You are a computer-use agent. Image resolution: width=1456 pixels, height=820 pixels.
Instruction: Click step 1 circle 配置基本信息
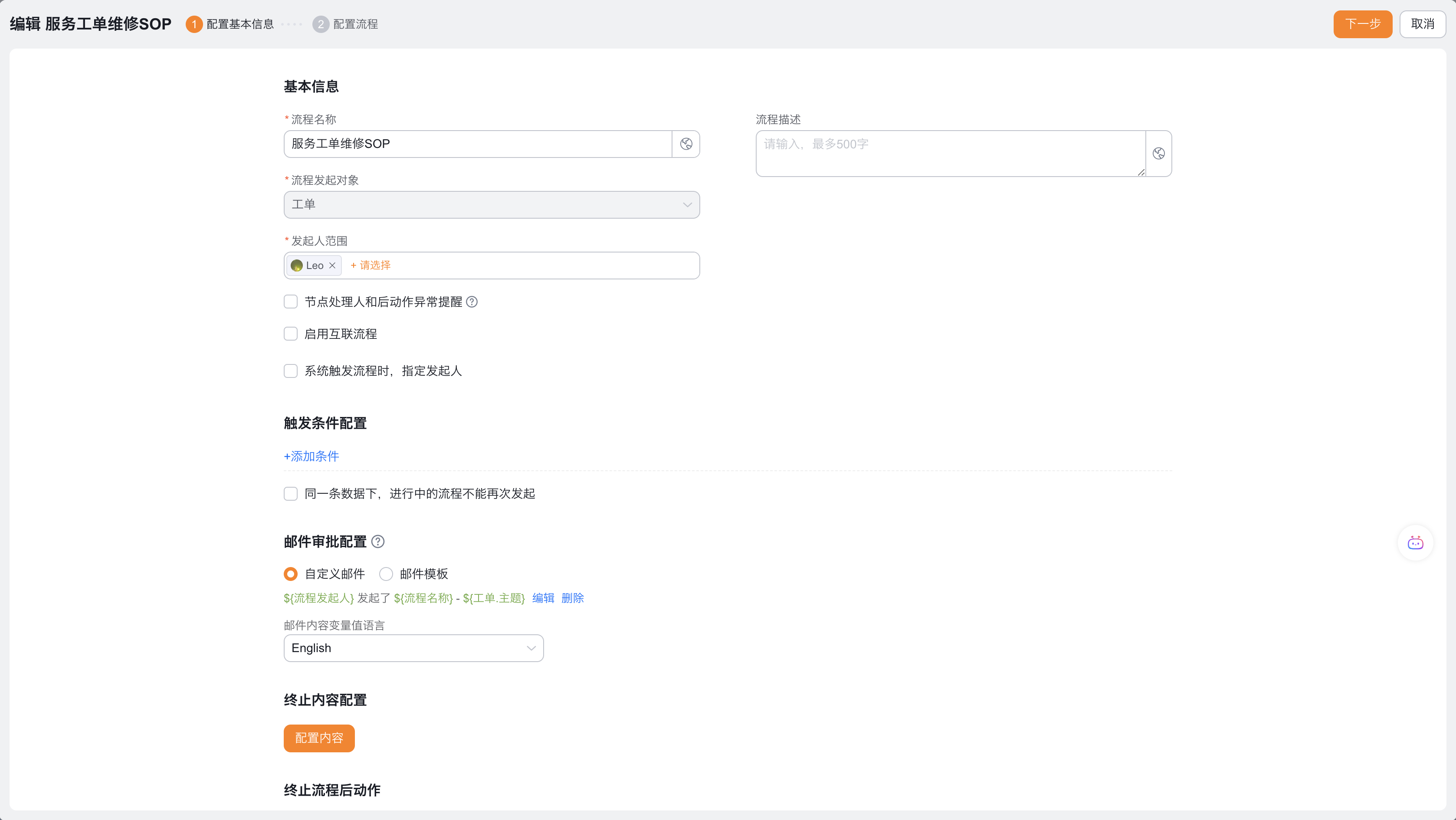pyautogui.click(x=194, y=24)
